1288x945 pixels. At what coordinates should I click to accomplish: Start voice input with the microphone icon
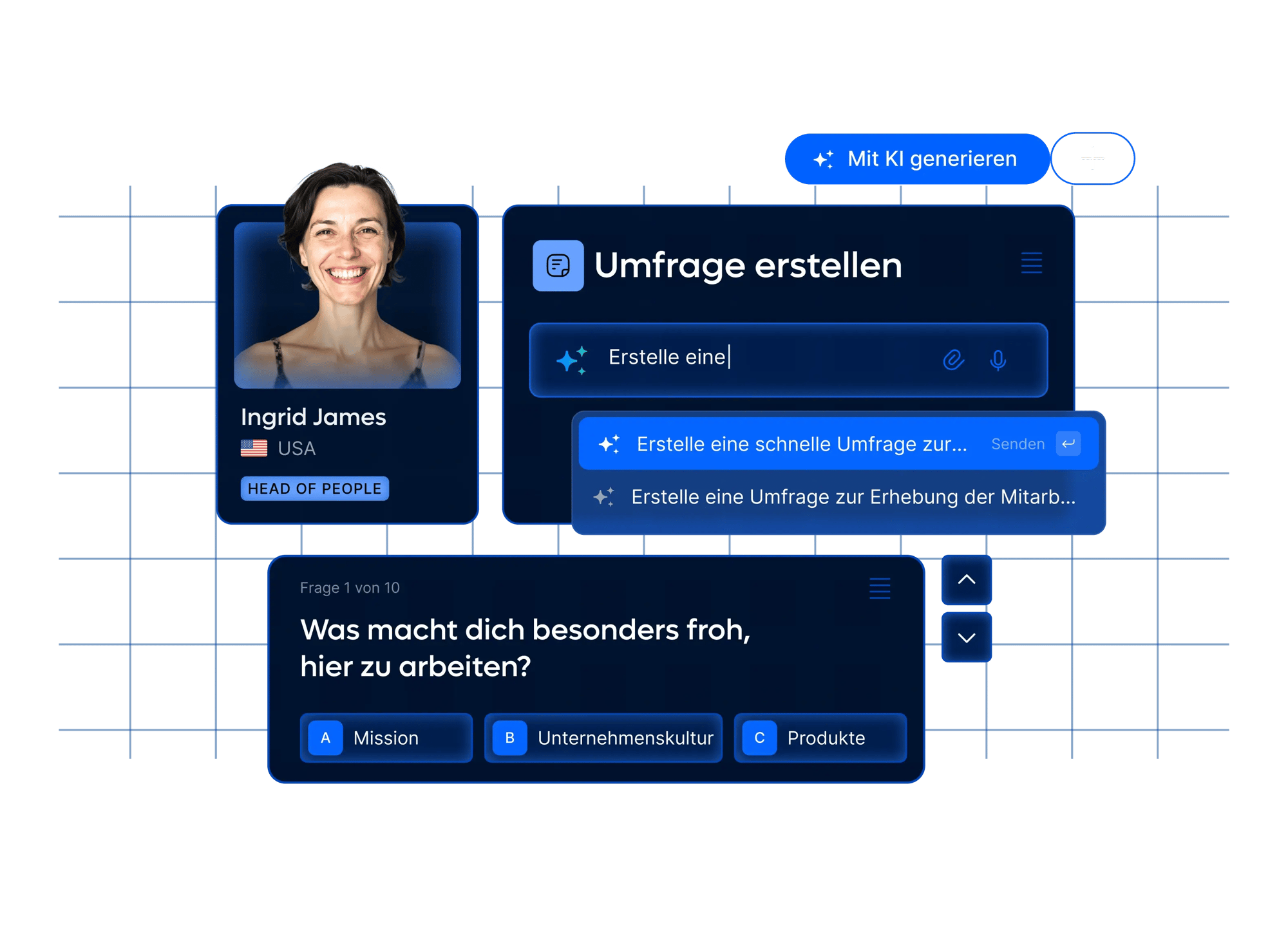pyautogui.click(x=998, y=360)
